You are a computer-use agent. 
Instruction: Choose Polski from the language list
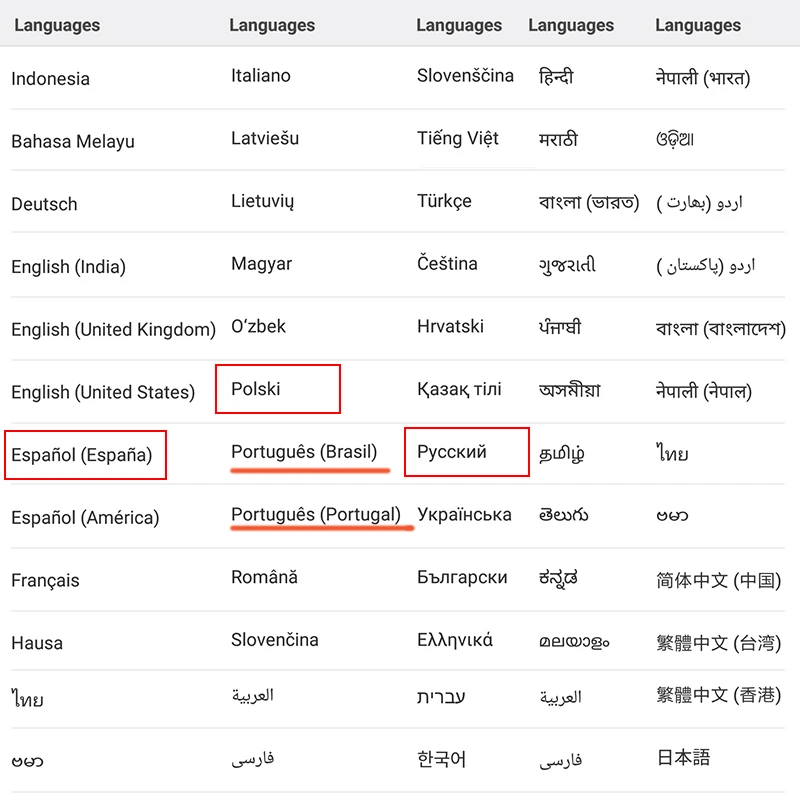(256, 389)
